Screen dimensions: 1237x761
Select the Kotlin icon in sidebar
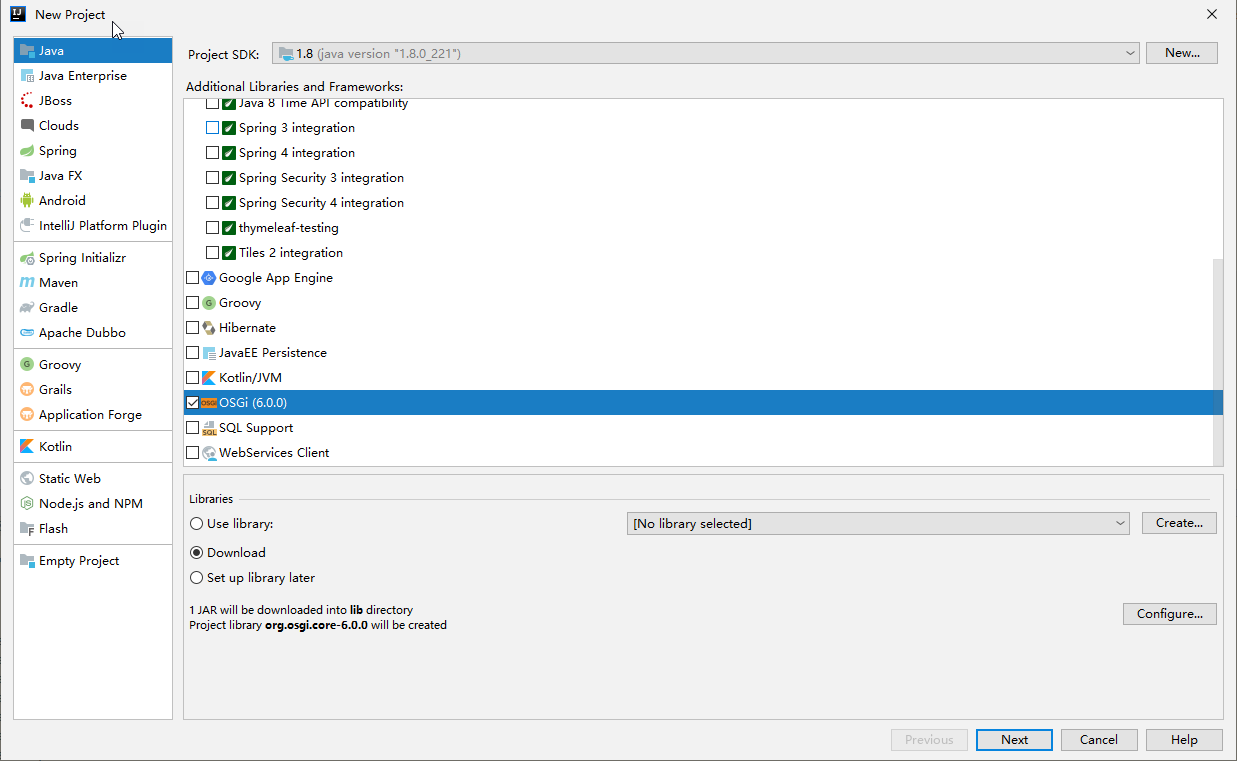27,447
